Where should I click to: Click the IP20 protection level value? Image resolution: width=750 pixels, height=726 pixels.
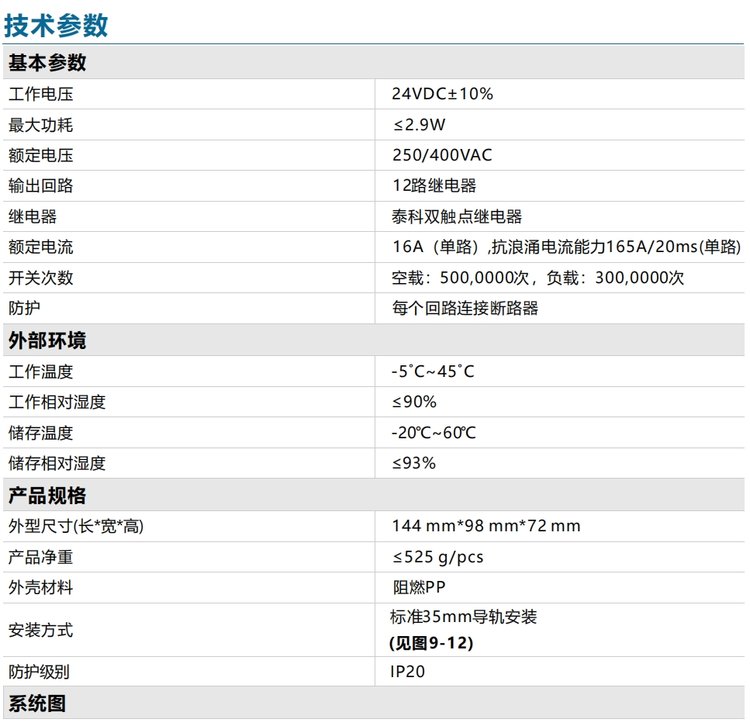click(x=408, y=672)
